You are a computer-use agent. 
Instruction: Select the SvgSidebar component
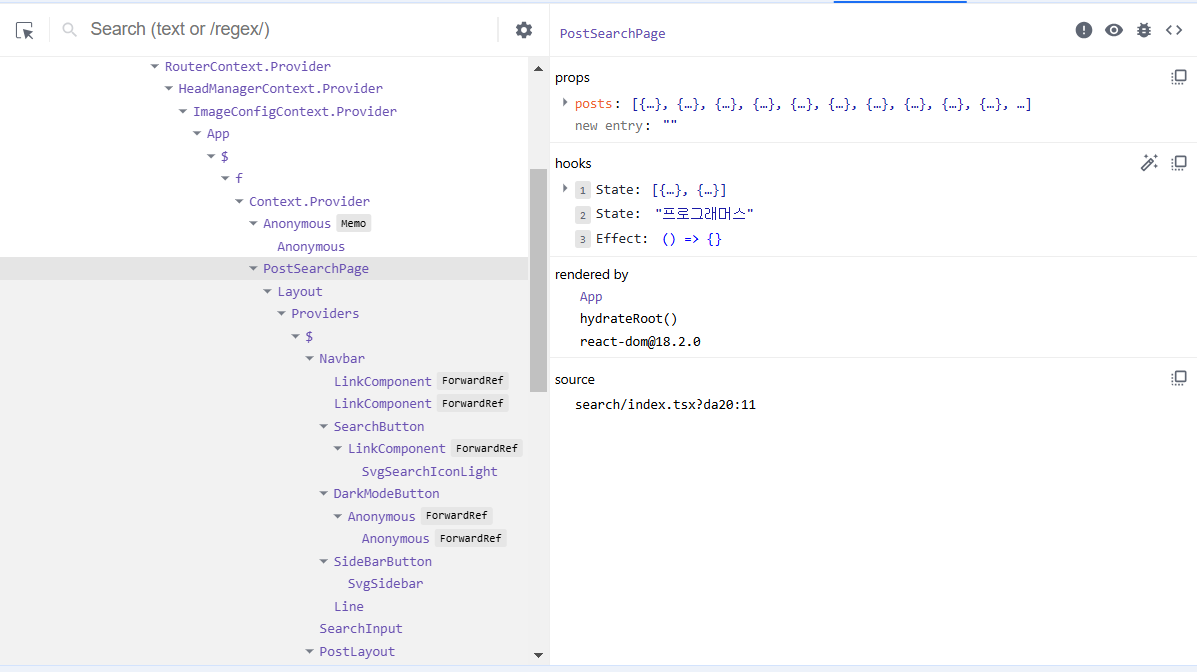(x=385, y=584)
